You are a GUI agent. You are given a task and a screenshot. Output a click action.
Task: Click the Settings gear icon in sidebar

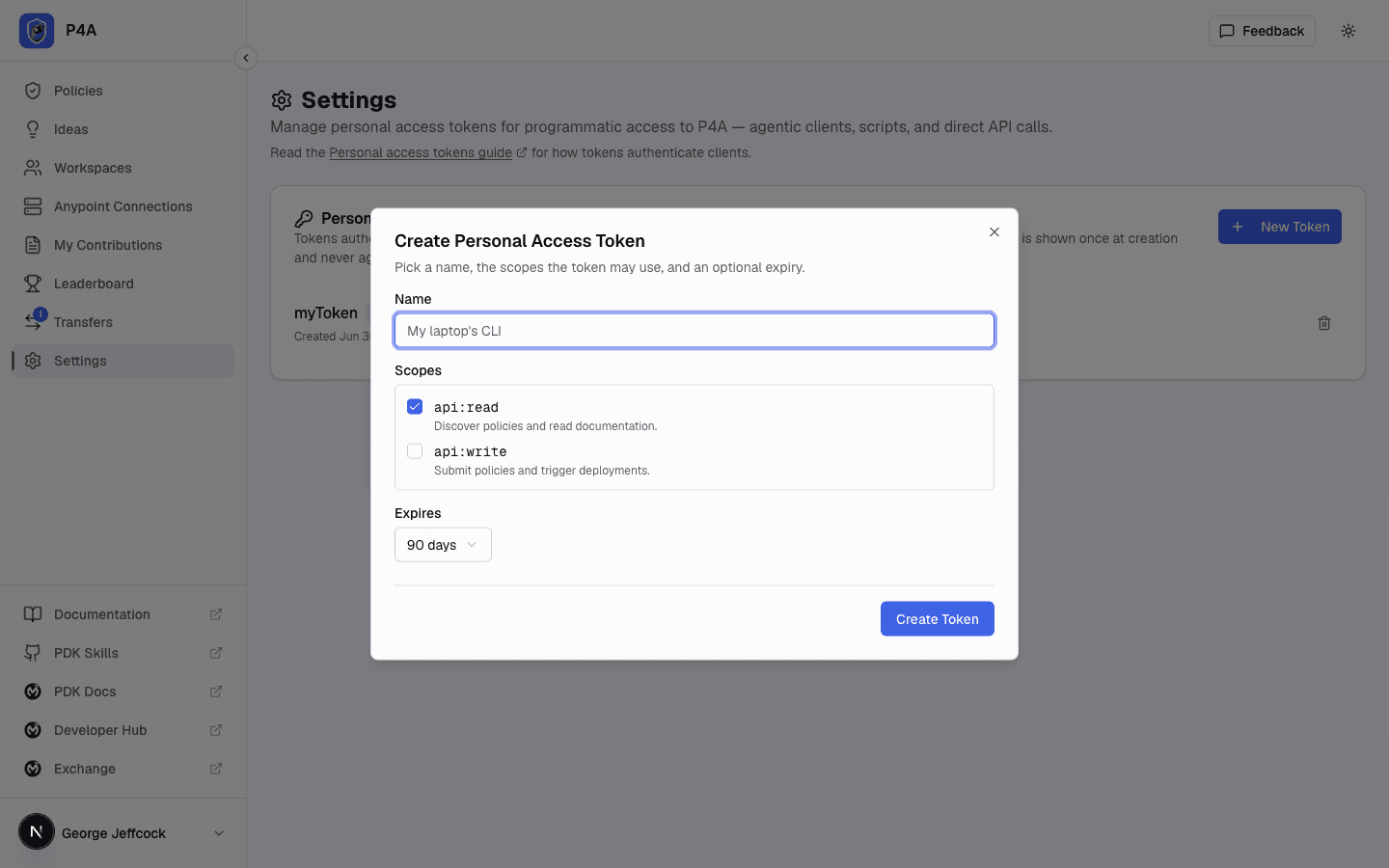tap(33, 361)
